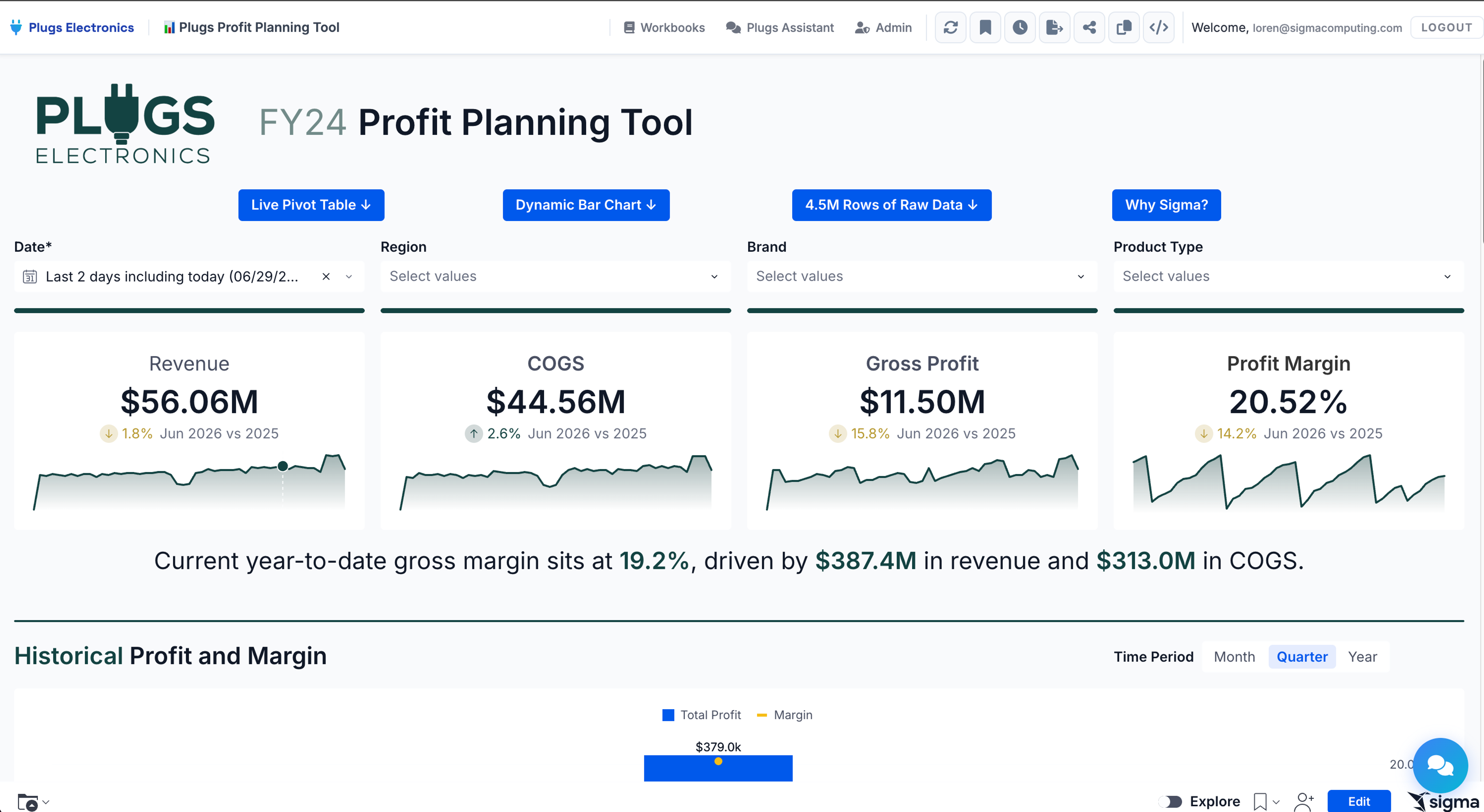Click the LOGOUT button
This screenshot has width=1484, height=812.
point(1446,27)
